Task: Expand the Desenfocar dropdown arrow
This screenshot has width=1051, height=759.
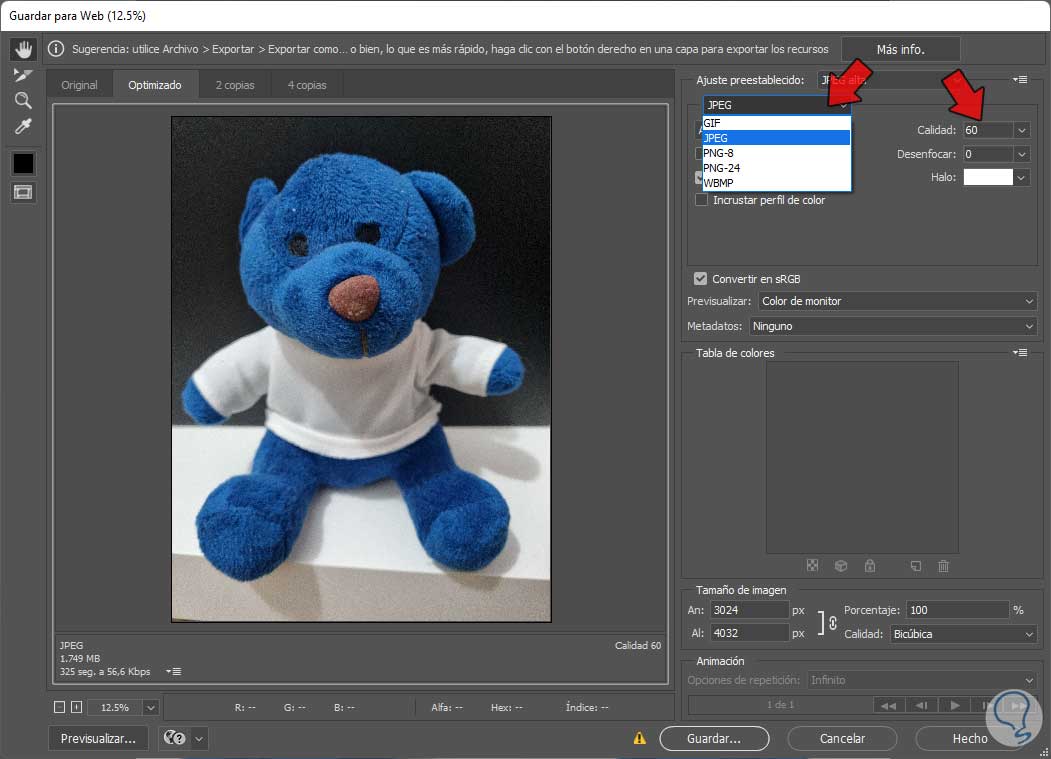Action: coord(1022,154)
